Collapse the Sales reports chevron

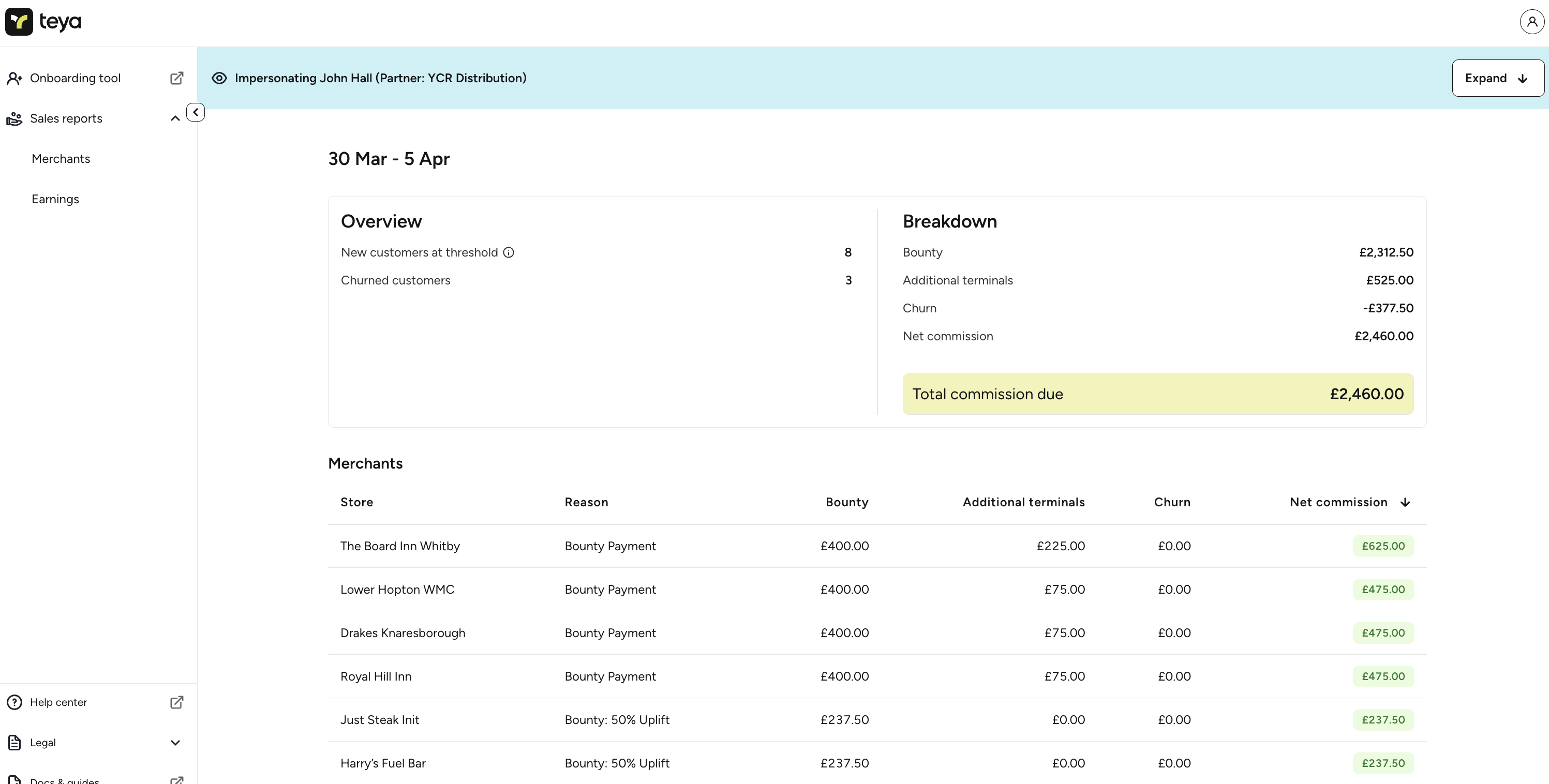pos(175,118)
